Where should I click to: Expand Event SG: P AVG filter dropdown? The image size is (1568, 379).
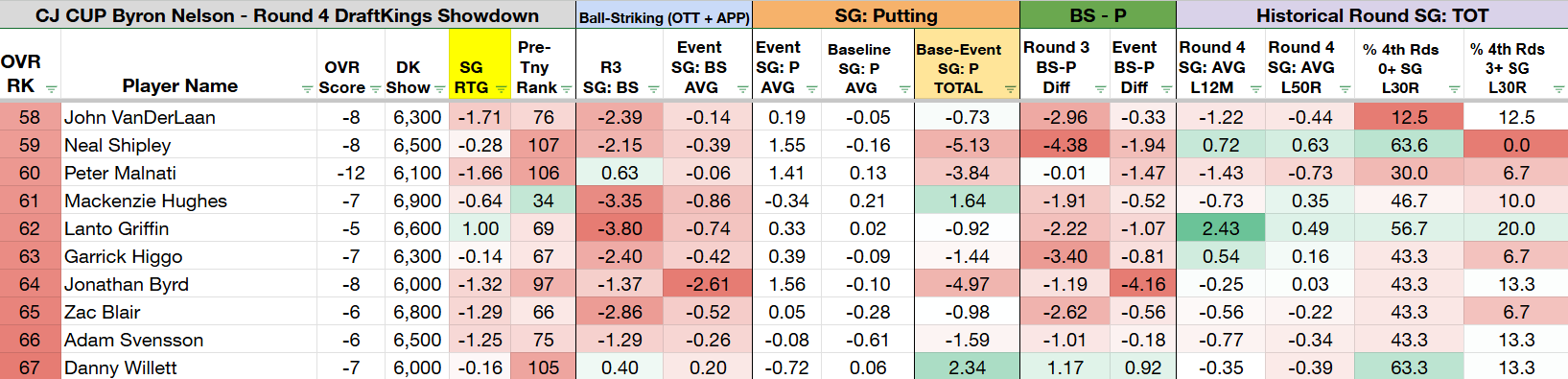[x=812, y=89]
